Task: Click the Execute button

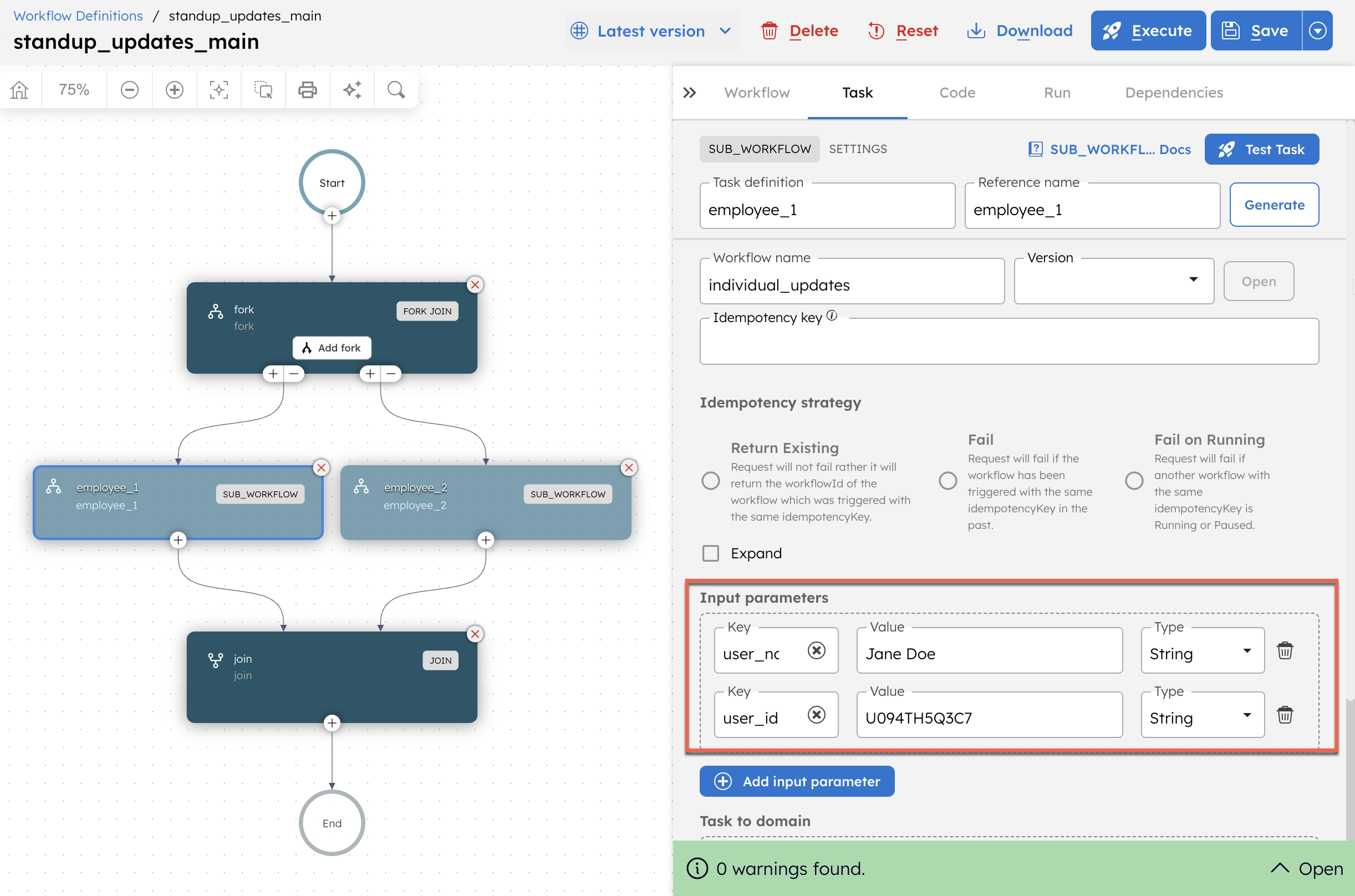Action: coord(1148,30)
